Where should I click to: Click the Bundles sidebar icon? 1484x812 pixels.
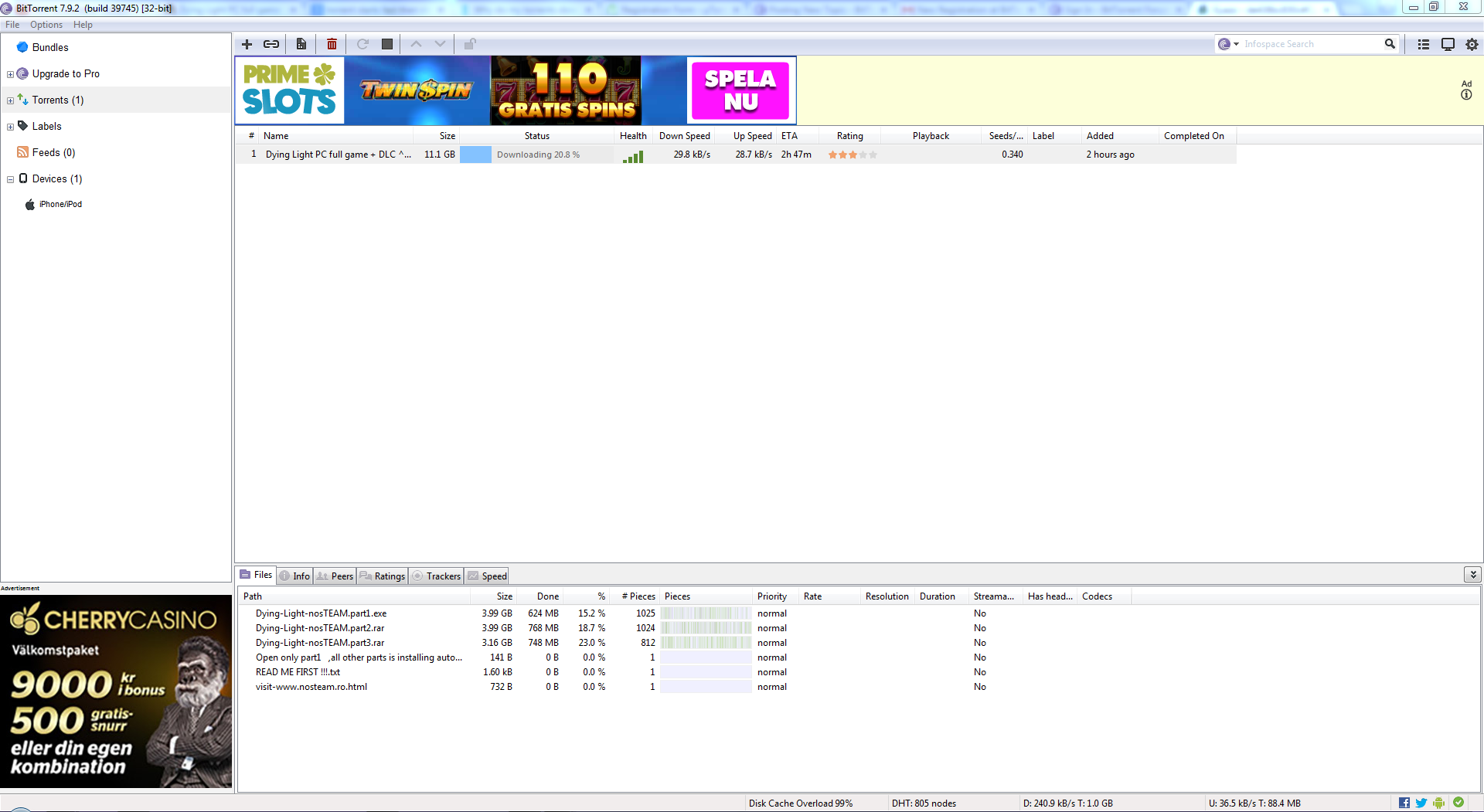(22, 47)
